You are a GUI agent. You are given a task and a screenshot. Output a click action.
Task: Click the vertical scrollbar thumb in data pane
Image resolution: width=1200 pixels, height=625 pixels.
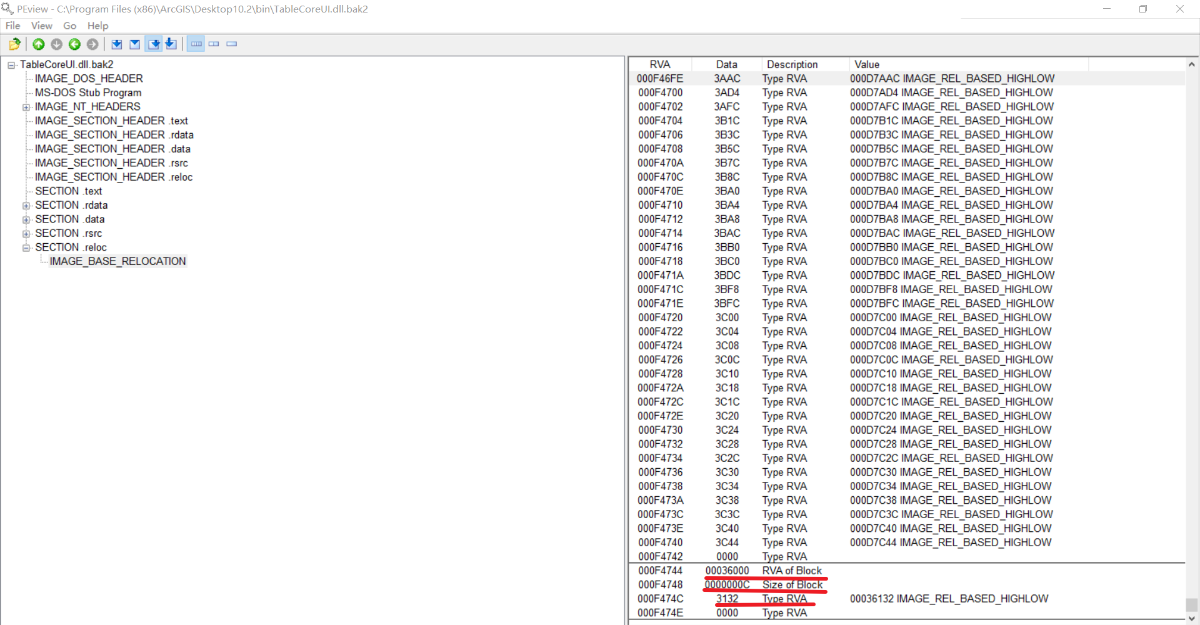coord(1191,604)
